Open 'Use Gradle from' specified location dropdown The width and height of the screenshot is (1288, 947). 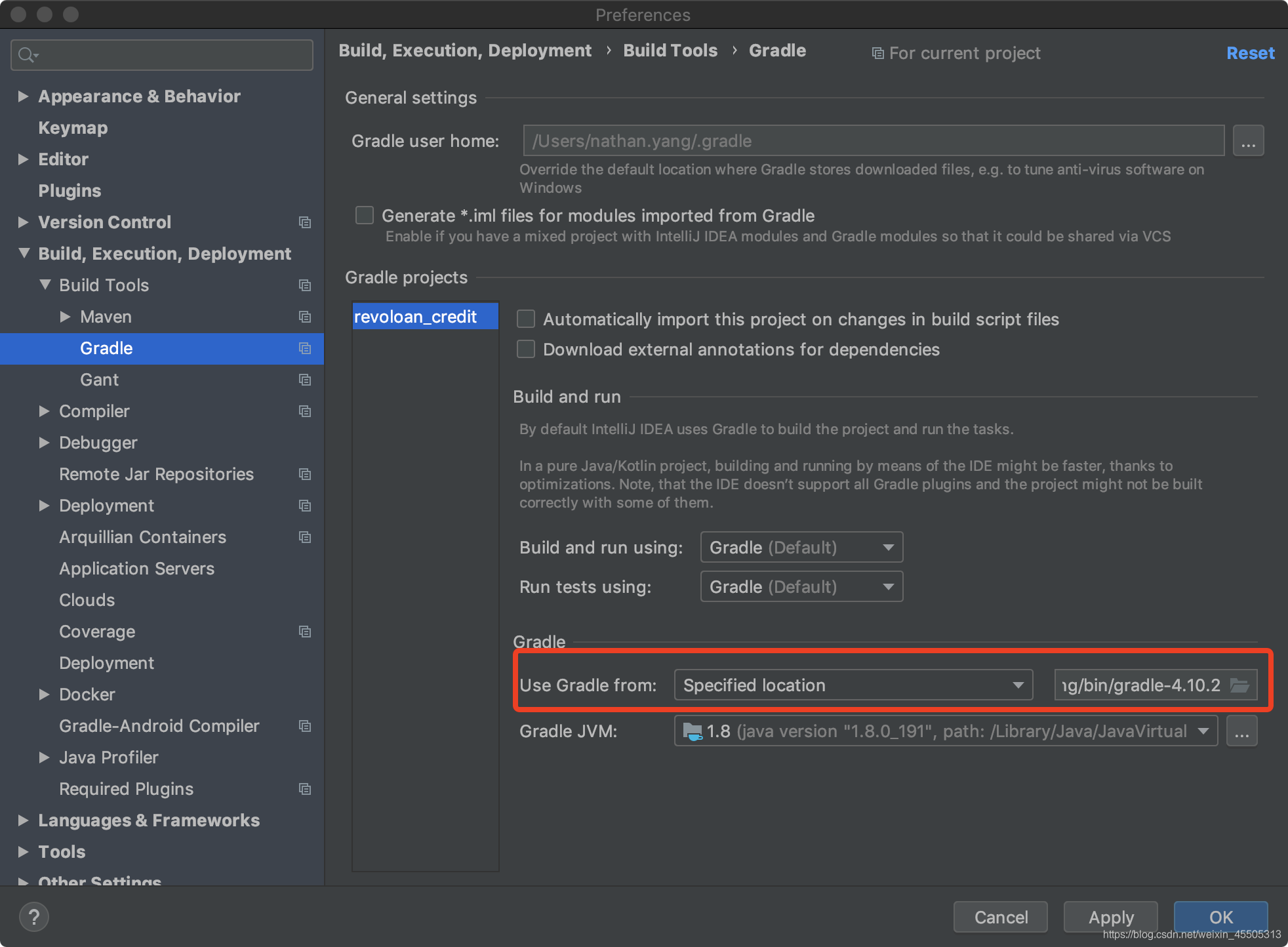click(x=851, y=685)
